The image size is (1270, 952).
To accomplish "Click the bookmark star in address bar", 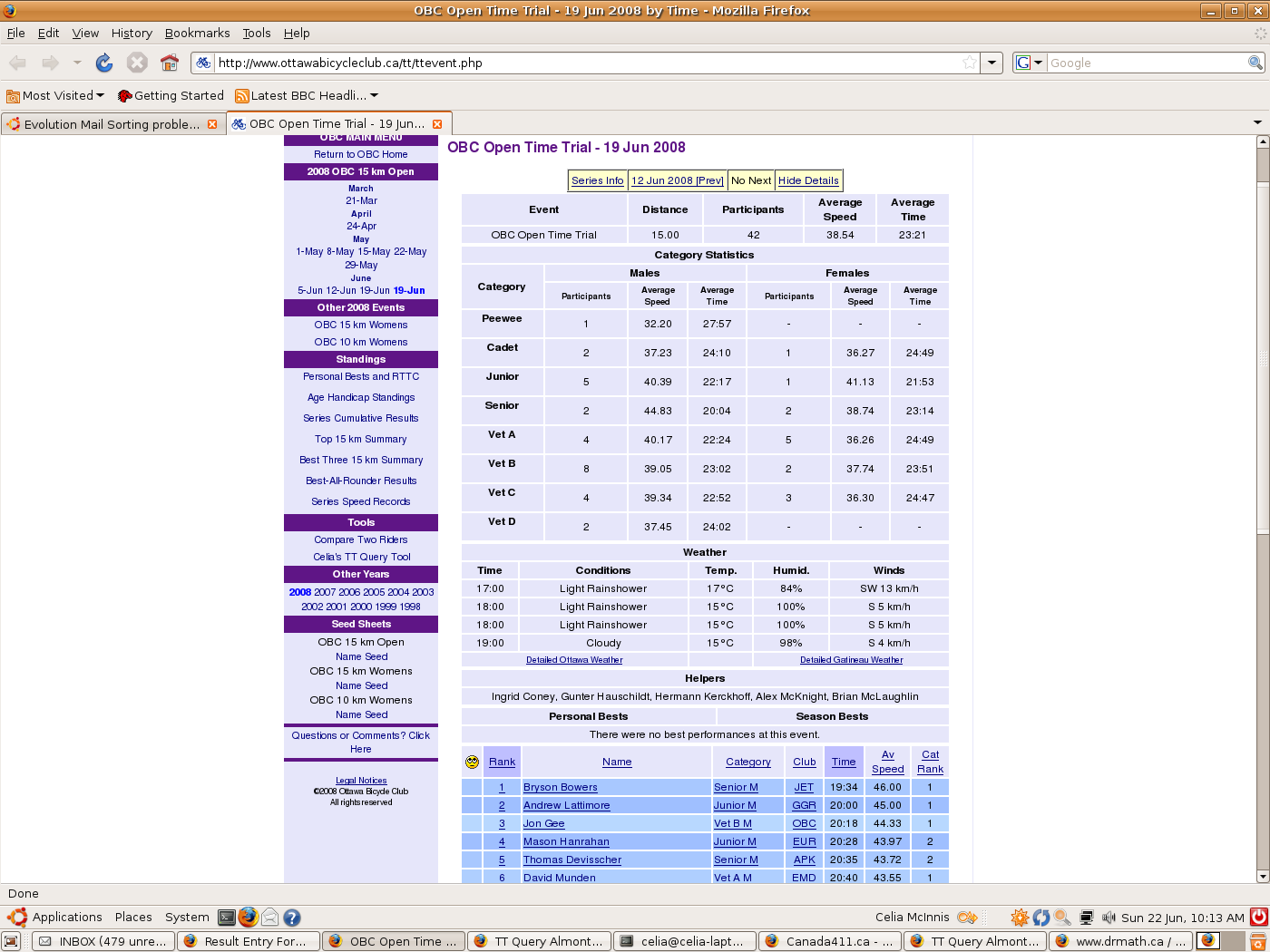I will pyautogui.click(x=970, y=63).
